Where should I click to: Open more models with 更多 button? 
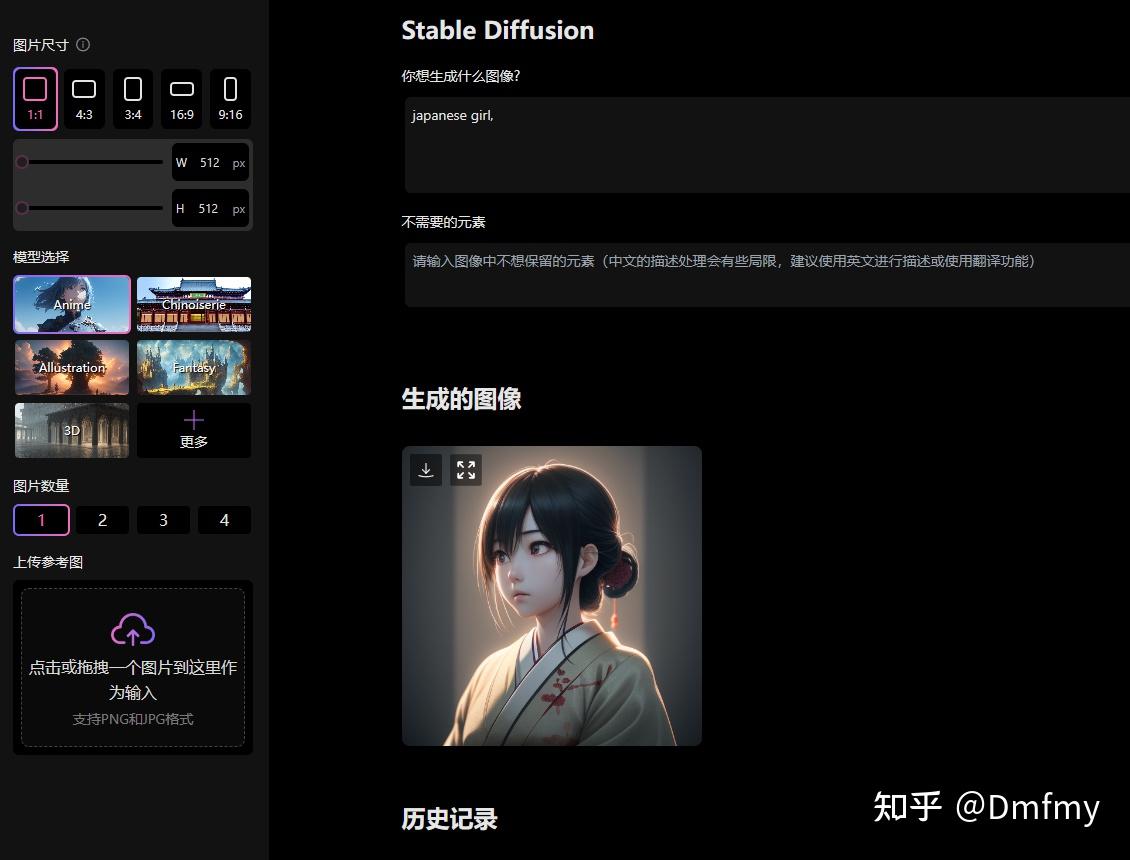pyautogui.click(x=194, y=430)
